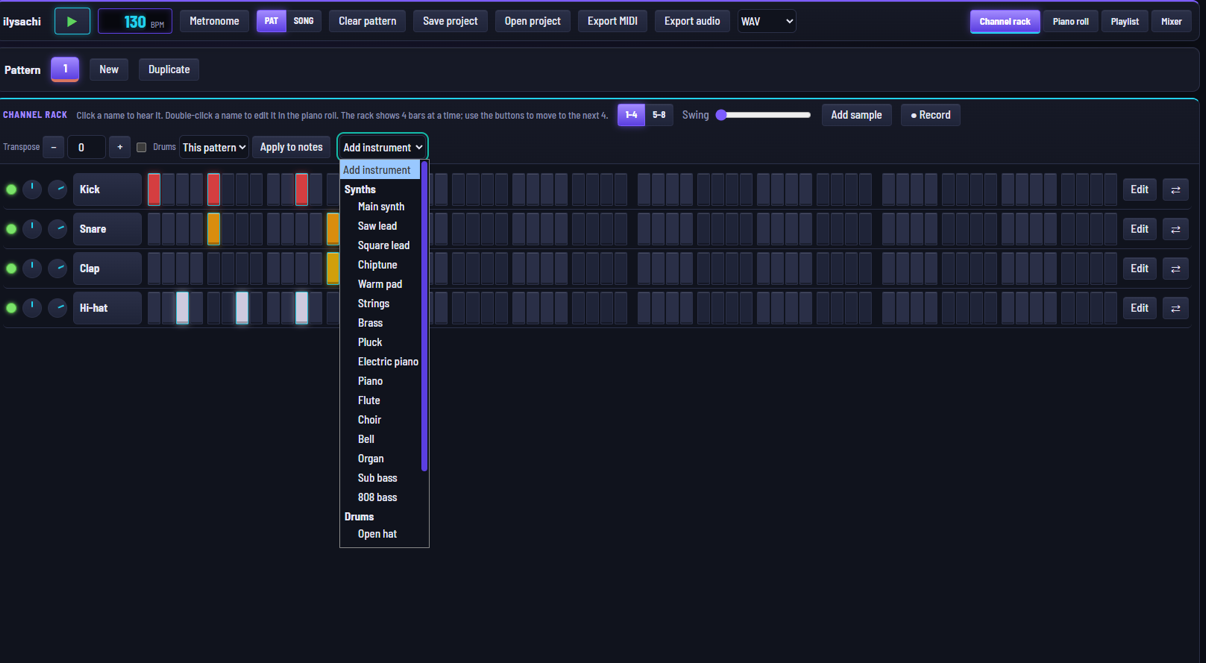1206x663 pixels.
Task: Choose Warm pad from instrument list
Action: tap(381, 284)
